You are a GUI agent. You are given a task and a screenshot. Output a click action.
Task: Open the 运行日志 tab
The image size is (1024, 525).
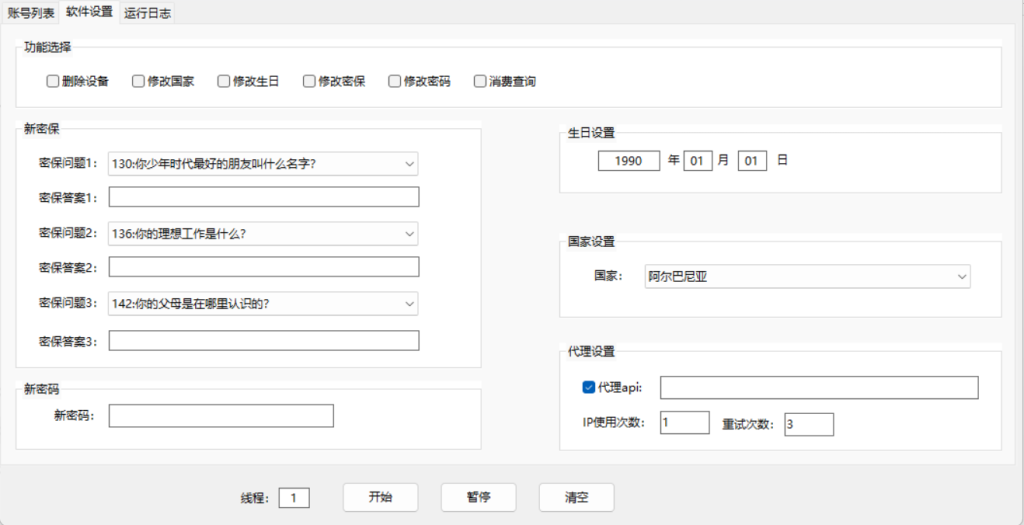[148, 12]
